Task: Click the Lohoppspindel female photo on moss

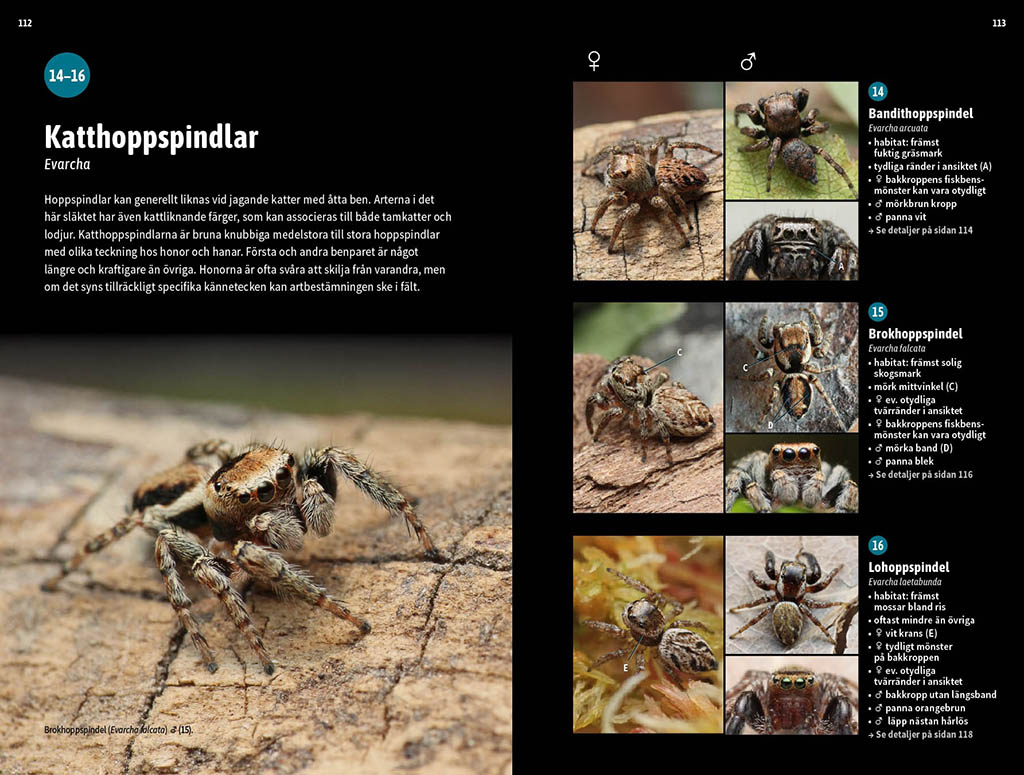Action: [648, 635]
